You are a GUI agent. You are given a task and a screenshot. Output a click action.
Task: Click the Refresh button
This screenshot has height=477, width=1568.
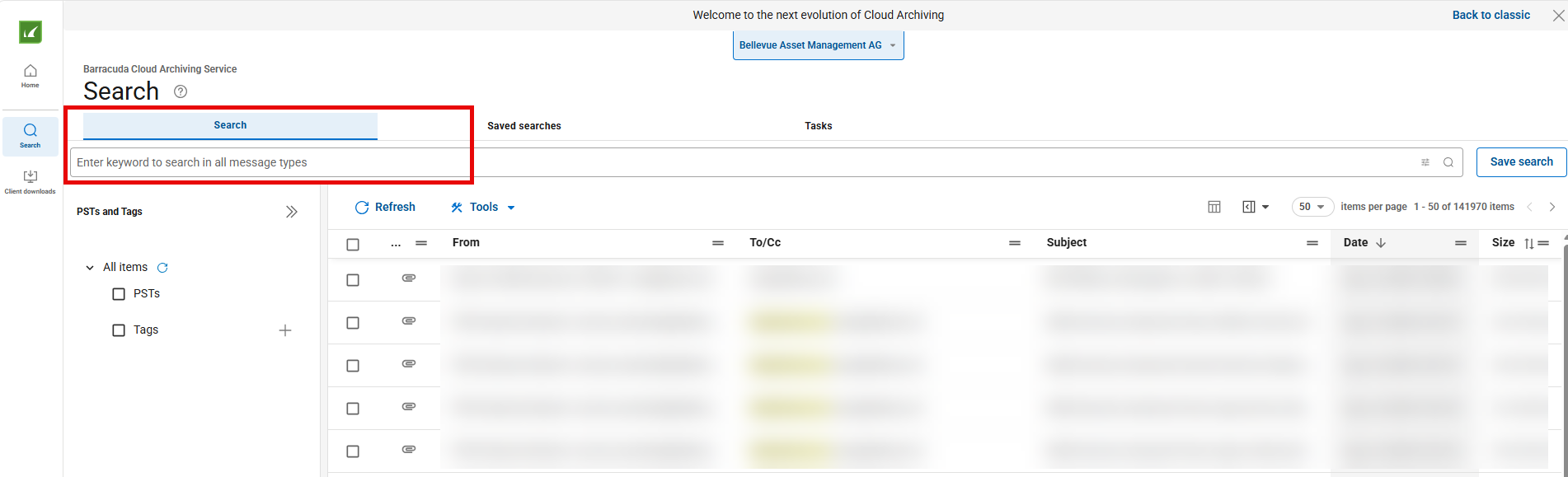(x=385, y=208)
